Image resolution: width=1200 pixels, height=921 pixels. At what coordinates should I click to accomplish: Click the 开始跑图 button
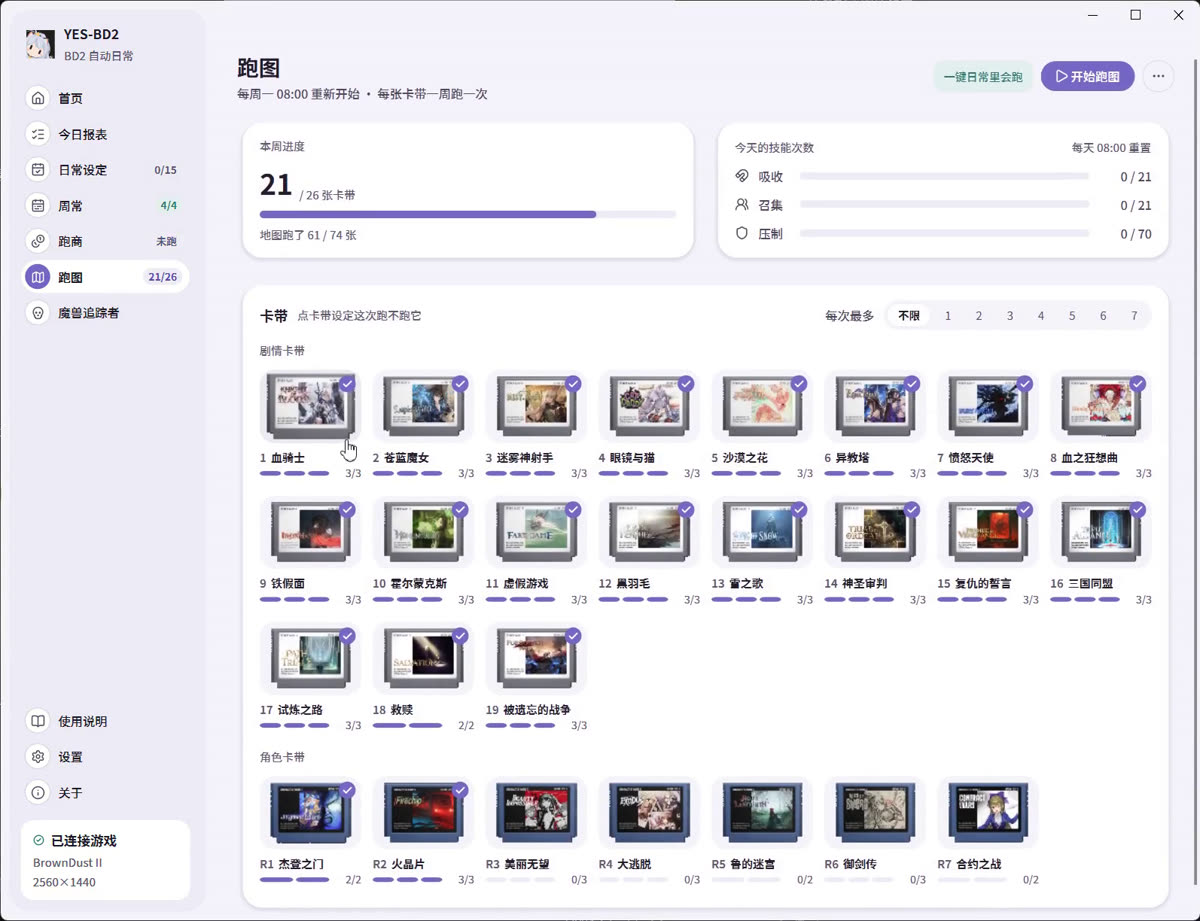pyautogui.click(x=1088, y=76)
